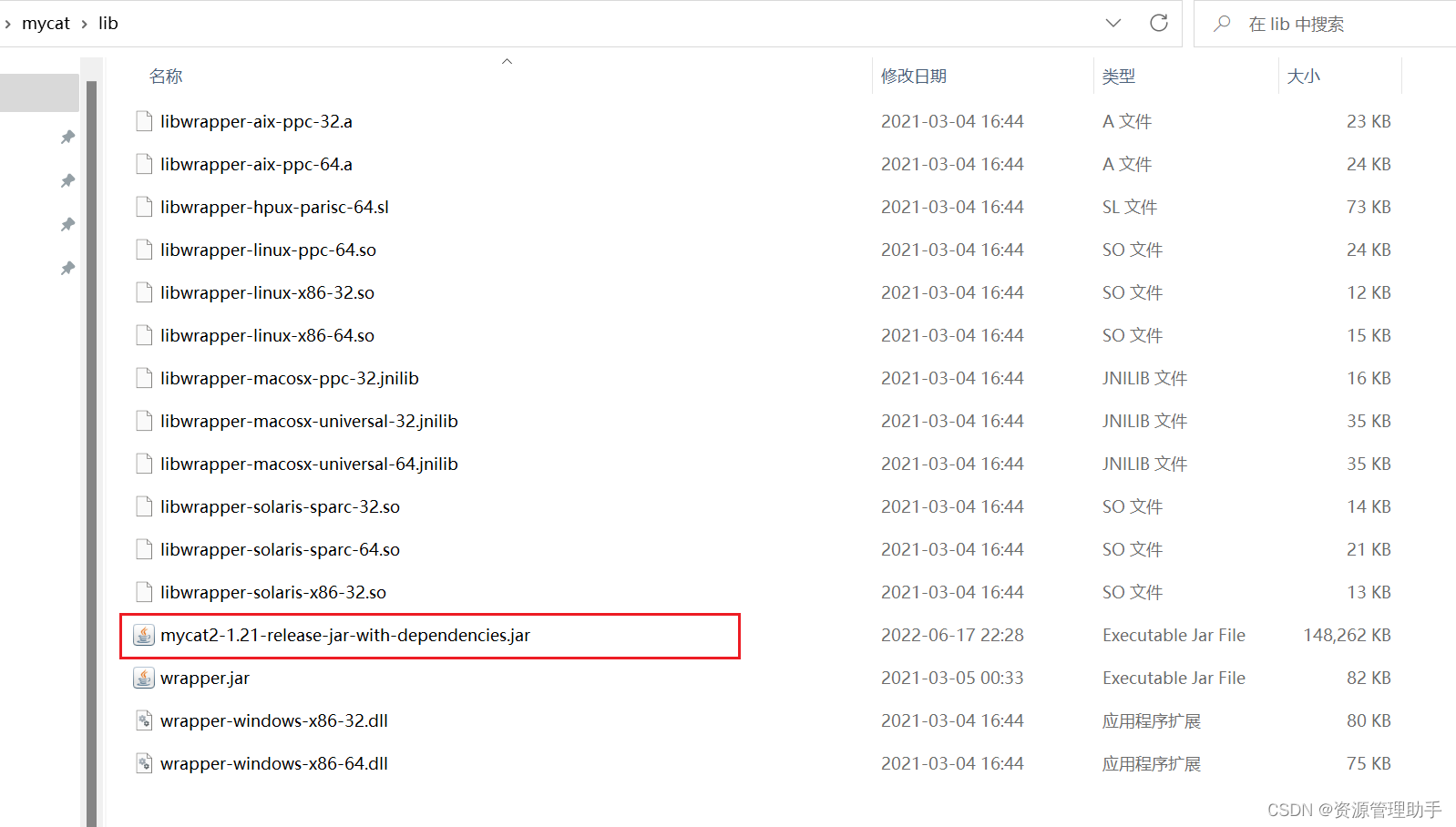
Task: Click the libwrapper-linux-x86-64.so file icon
Action: [x=144, y=335]
